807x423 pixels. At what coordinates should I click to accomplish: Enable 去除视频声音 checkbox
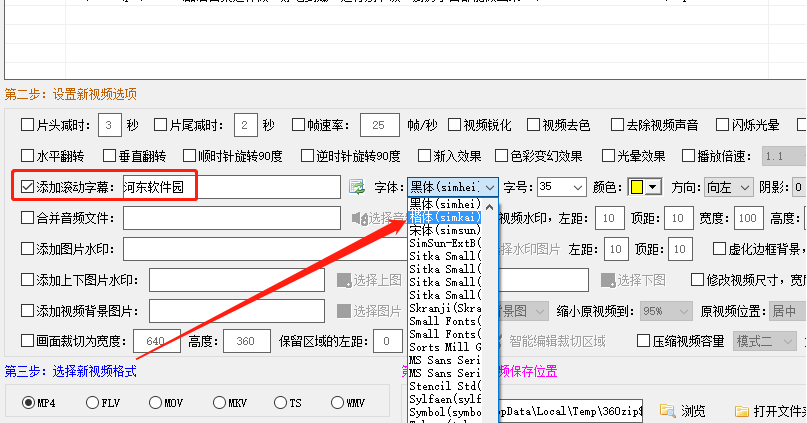(617, 125)
